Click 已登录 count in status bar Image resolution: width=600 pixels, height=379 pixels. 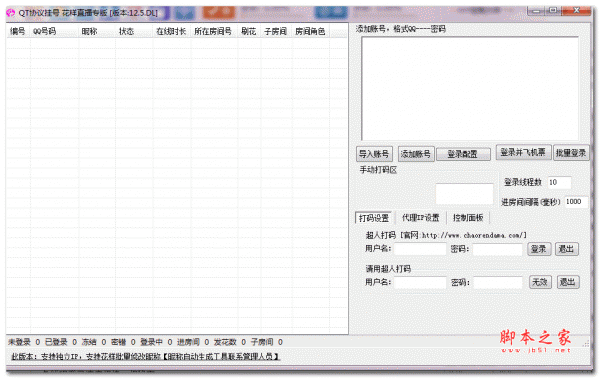pyautogui.click(x=61, y=342)
